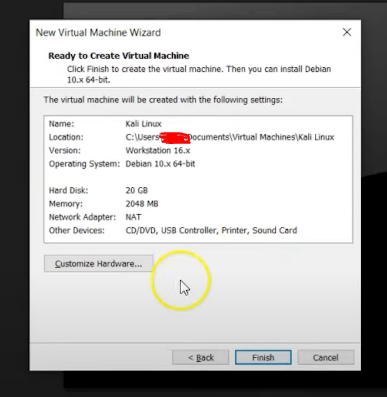Click the 'Network Adapter:' label
This screenshot has height=397, width=387.
click(82, 217)
